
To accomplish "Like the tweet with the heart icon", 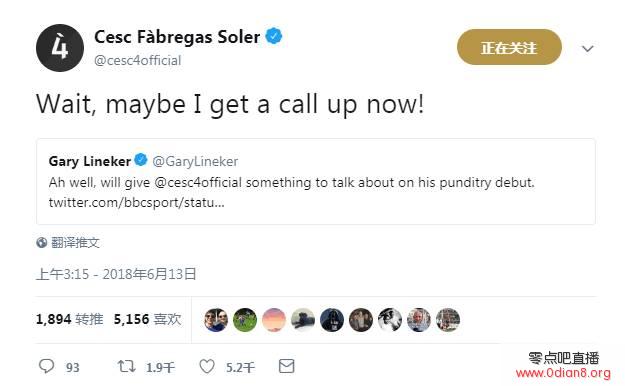I will tap(207, 366).
